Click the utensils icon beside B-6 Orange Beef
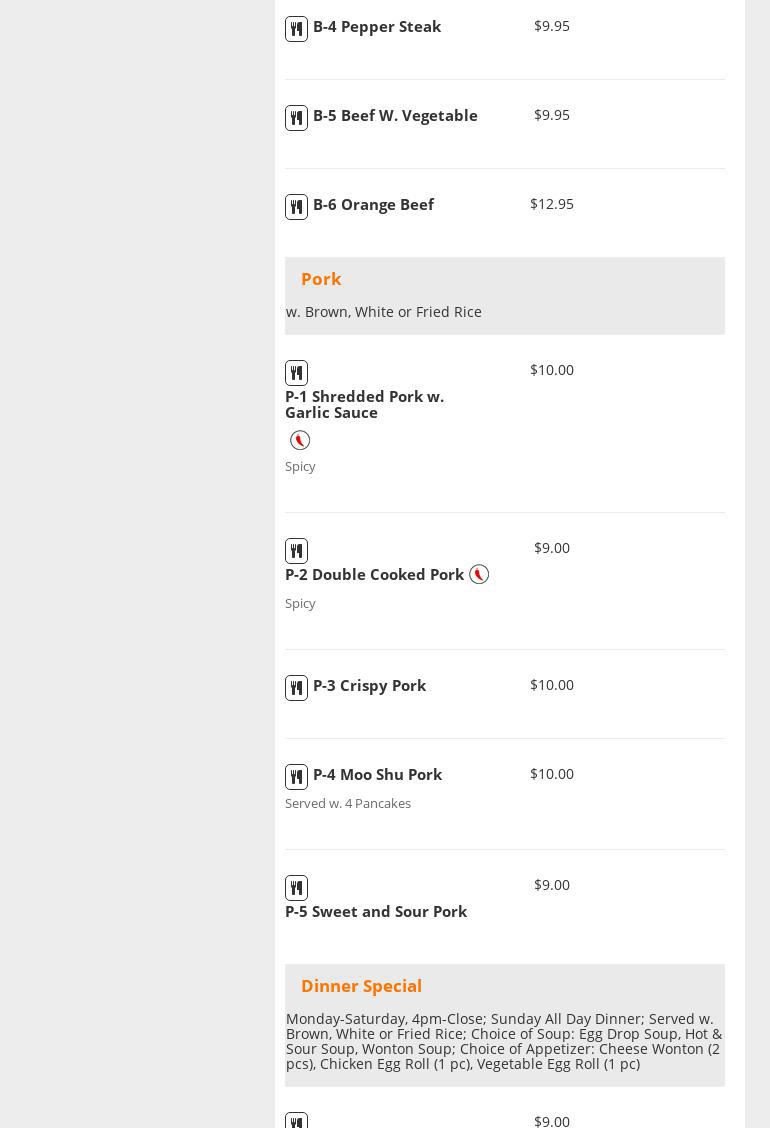Screen dimensions: 770x1128 point(296,207)
